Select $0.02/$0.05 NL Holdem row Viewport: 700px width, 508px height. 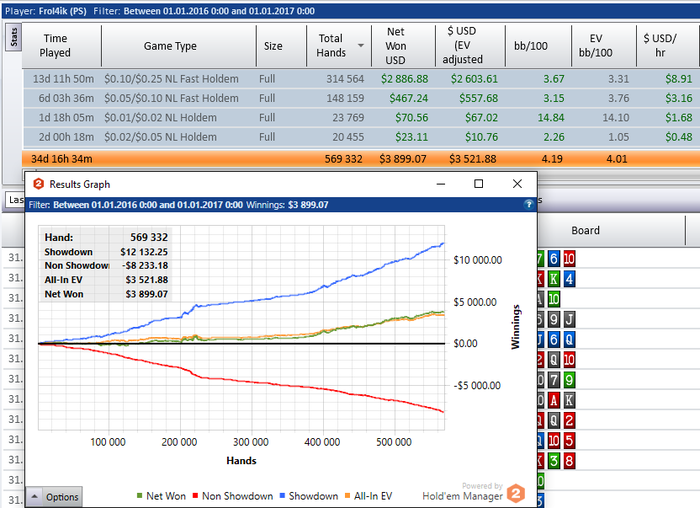(361, 137)
